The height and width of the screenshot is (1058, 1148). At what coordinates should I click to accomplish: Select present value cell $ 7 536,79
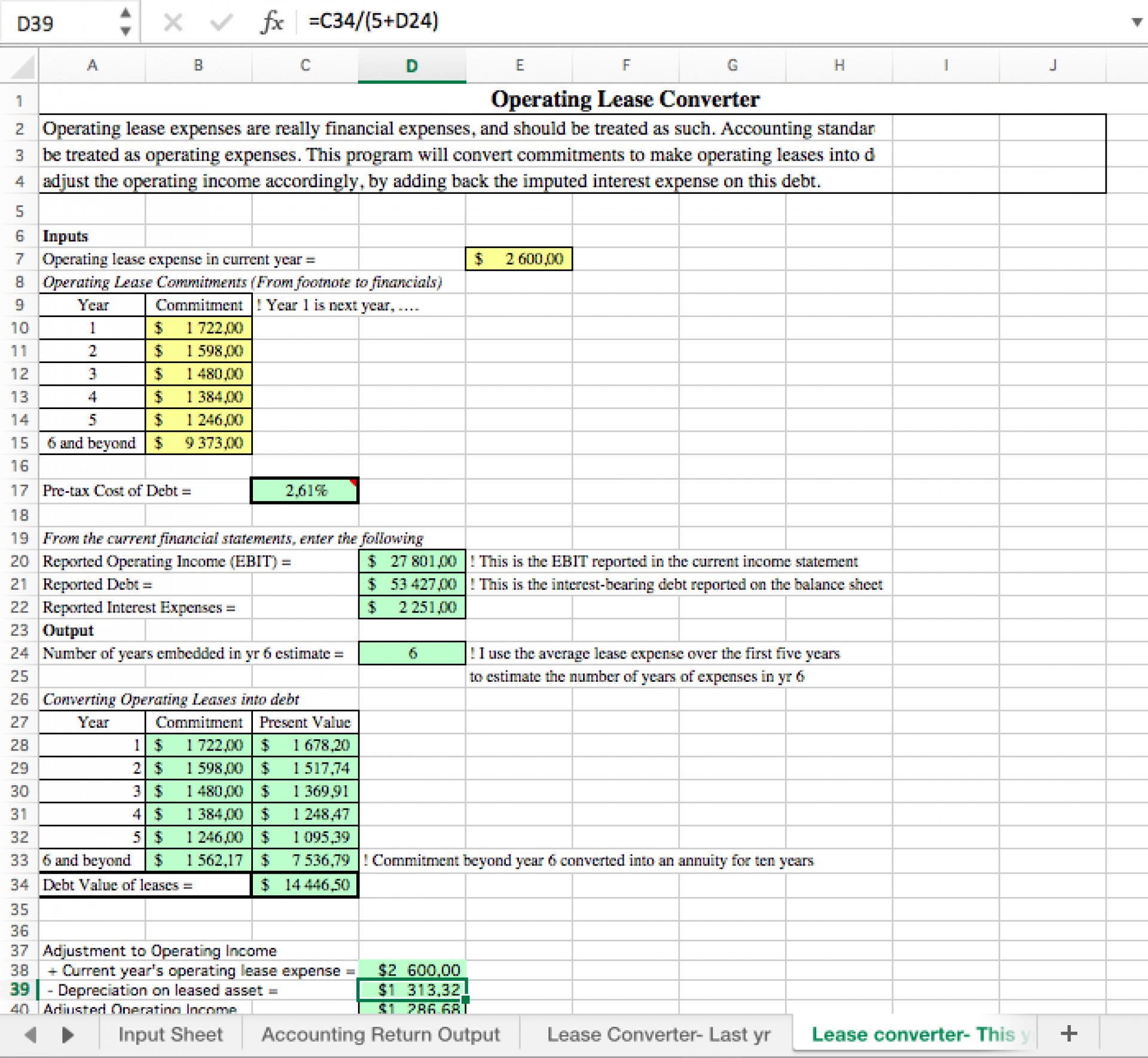pyautogui.click(x=306, y=860)
